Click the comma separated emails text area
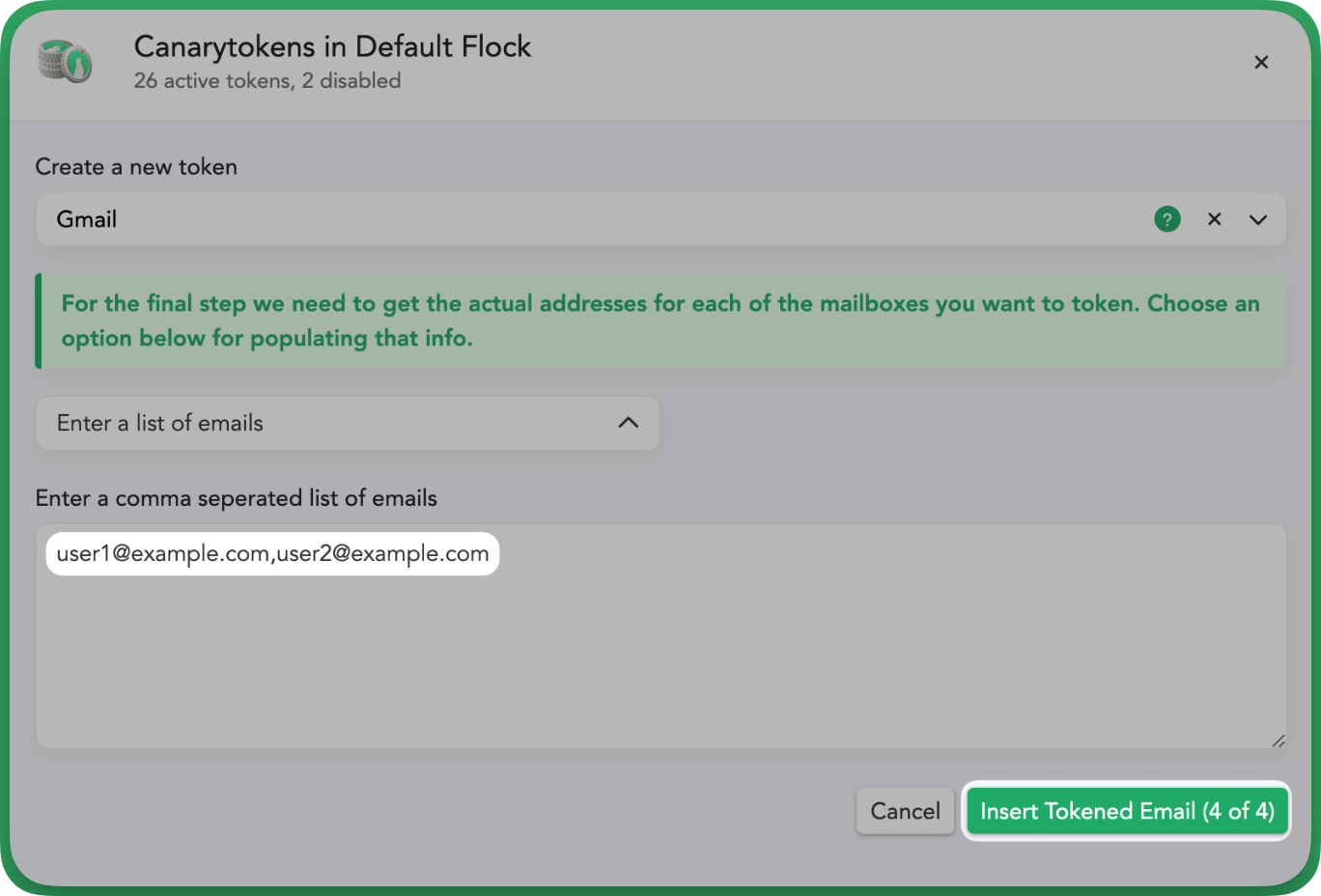The height and width of the screenshot is (896, 1321). pyautogui.click(x=660, y=636)
